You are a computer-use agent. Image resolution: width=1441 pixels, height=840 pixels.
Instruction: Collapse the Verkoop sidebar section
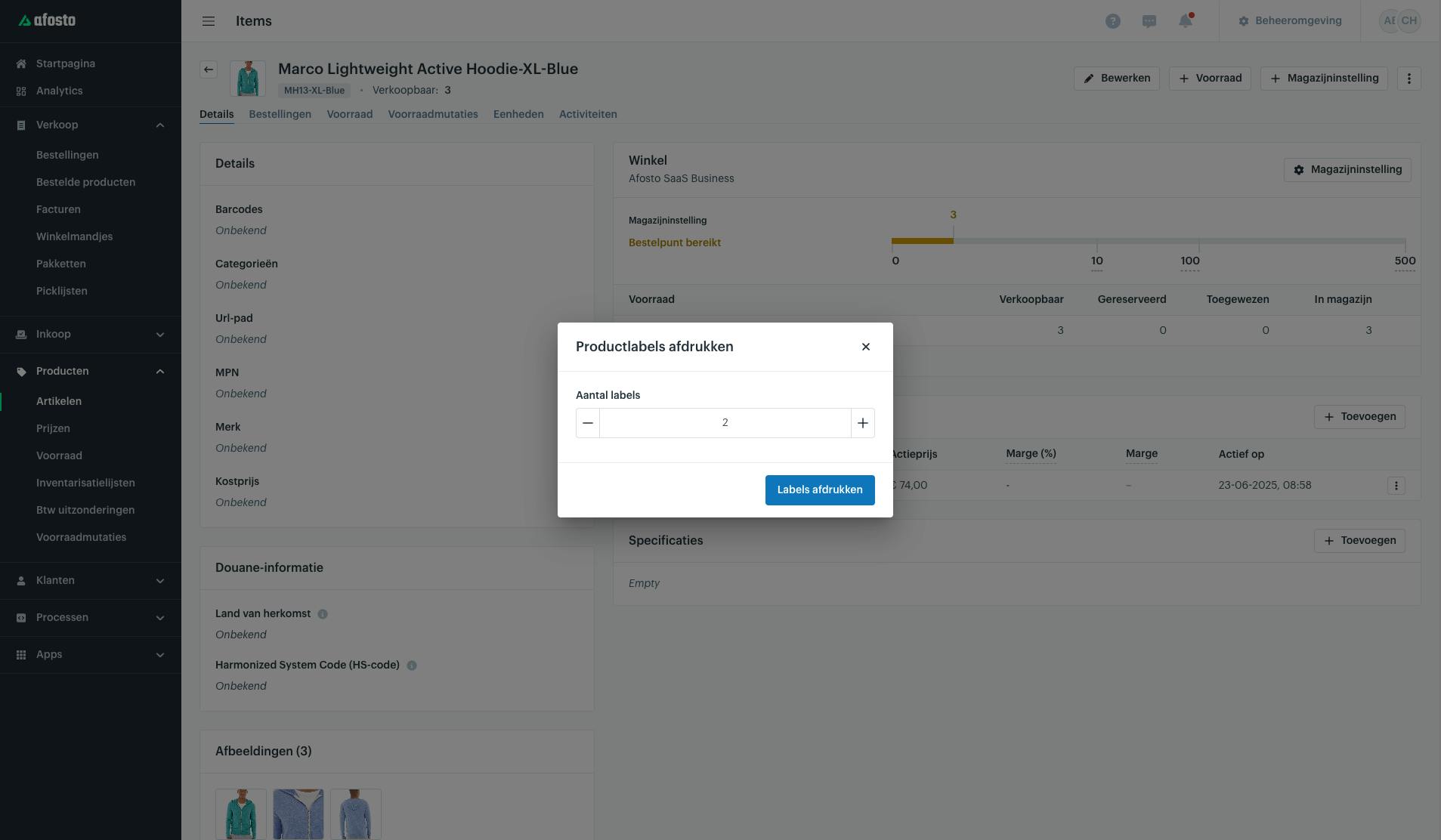click(x=159, y=125)
